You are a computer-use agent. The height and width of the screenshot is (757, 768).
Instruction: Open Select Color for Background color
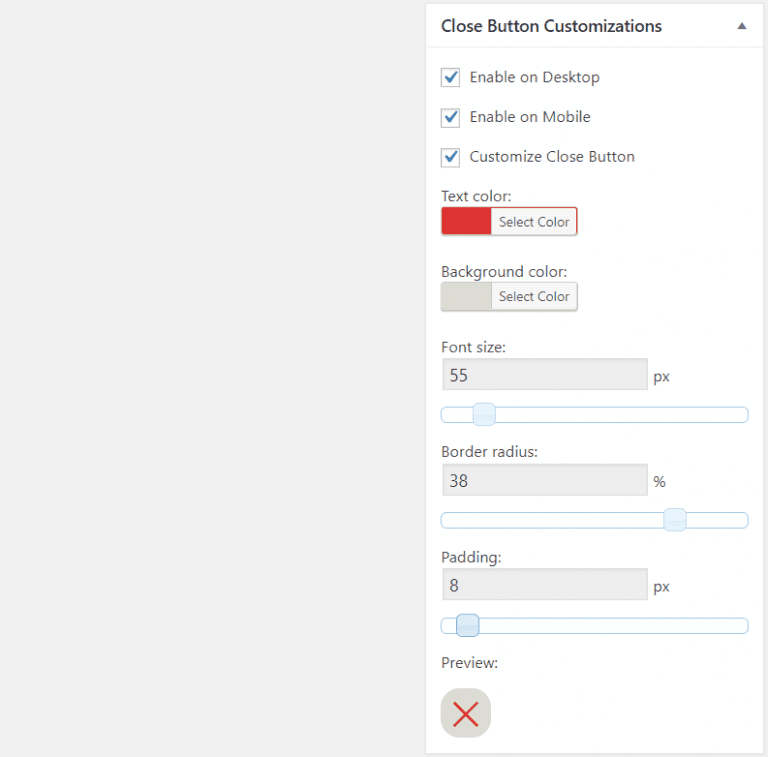534,296
